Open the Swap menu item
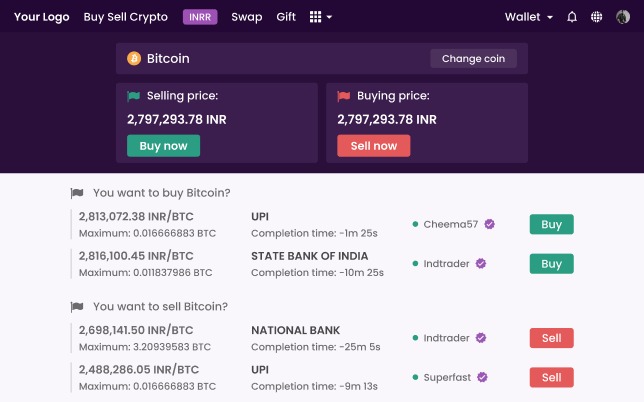Image resolution: width=644 pixels, height=402 pixels. [x=247, y=17]
